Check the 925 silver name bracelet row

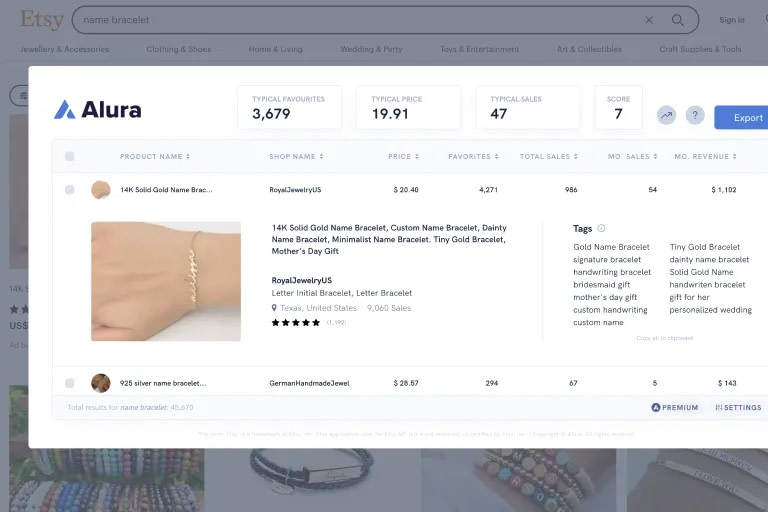[69, 383]
